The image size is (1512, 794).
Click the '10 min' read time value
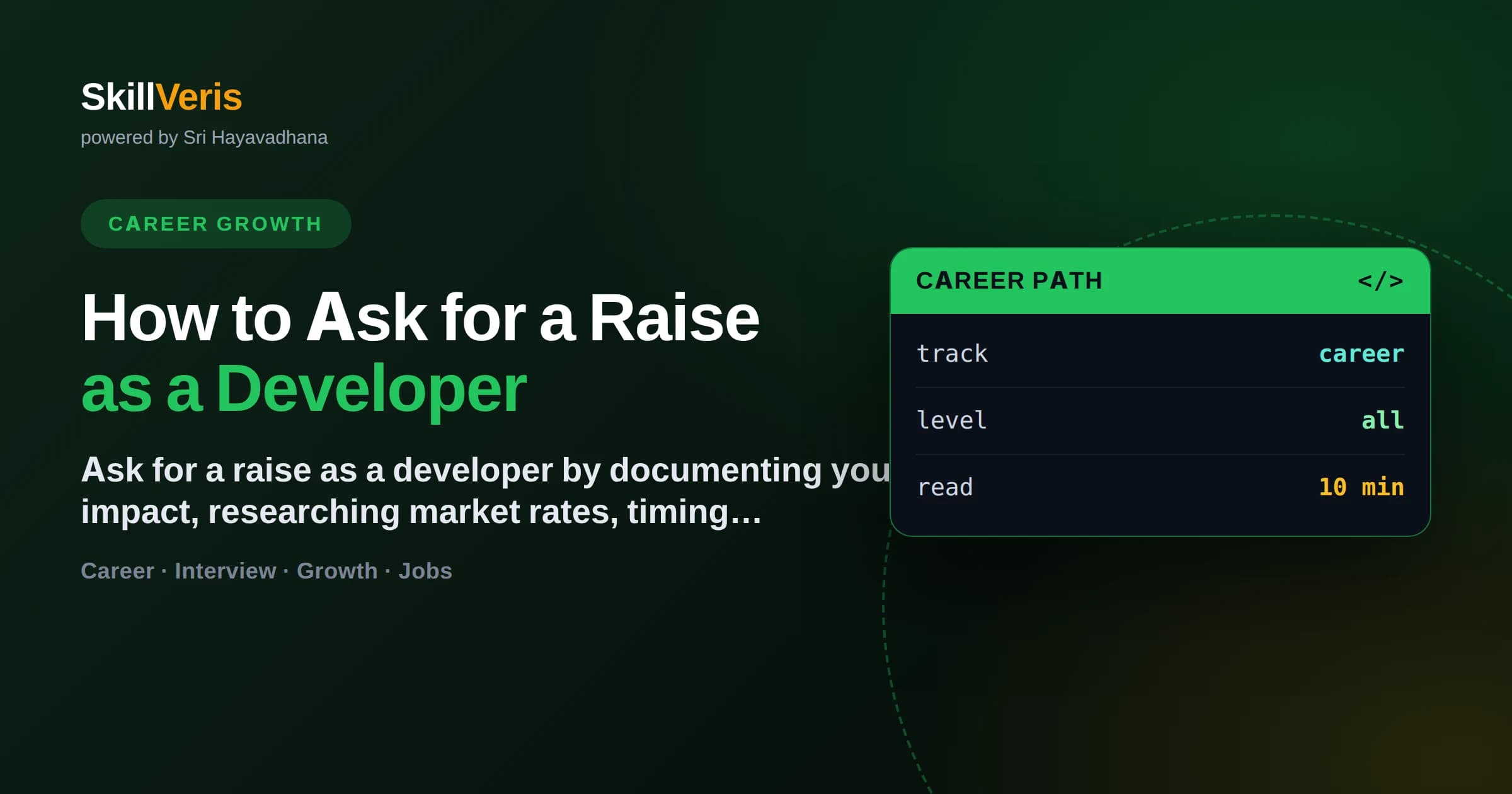point(1361,487)
